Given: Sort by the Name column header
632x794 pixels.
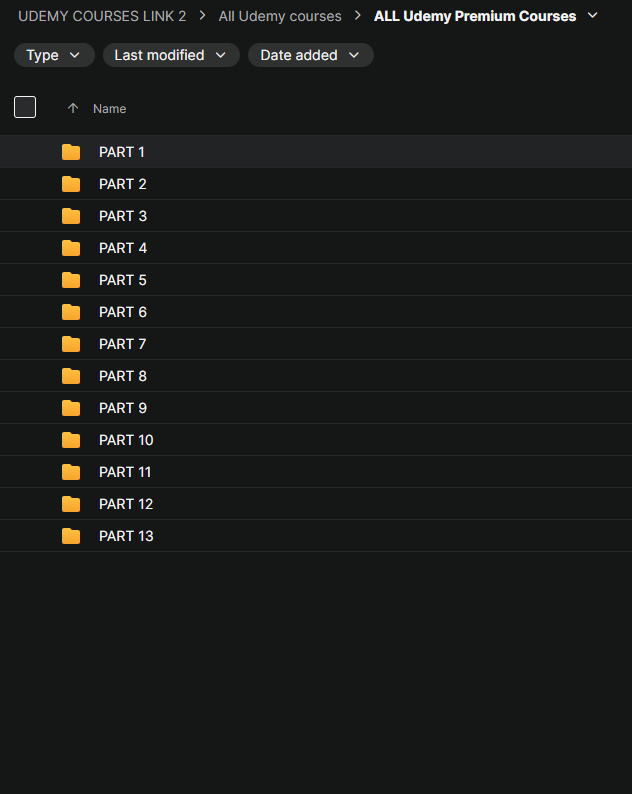Looking at the screenshot, I should coord(109,108).
